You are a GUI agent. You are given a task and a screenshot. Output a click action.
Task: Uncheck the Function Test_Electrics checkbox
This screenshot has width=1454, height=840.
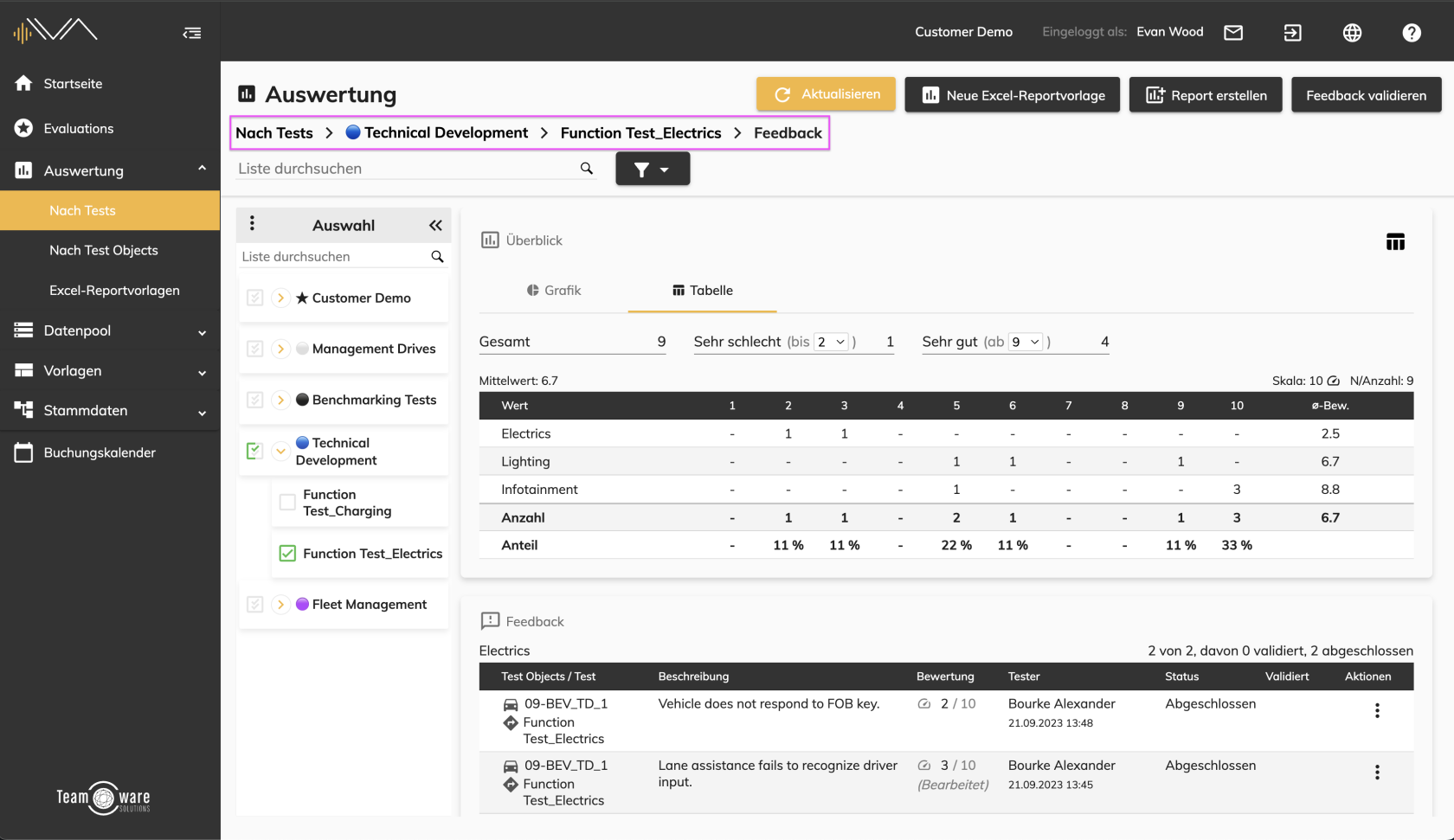click(x=287, y=554)
